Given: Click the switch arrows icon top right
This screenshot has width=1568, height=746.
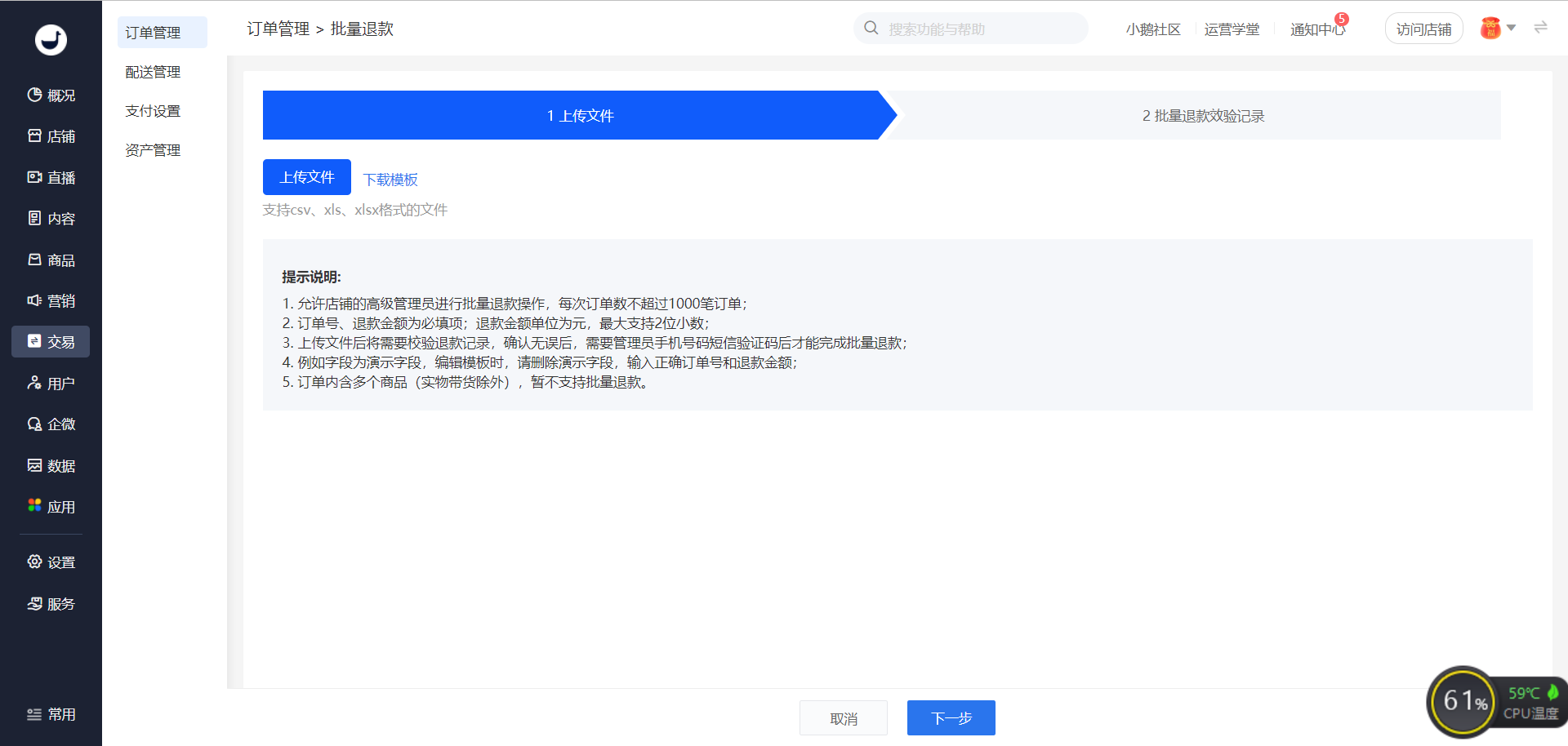Looking at the screenshot, I should (1540, 28).
